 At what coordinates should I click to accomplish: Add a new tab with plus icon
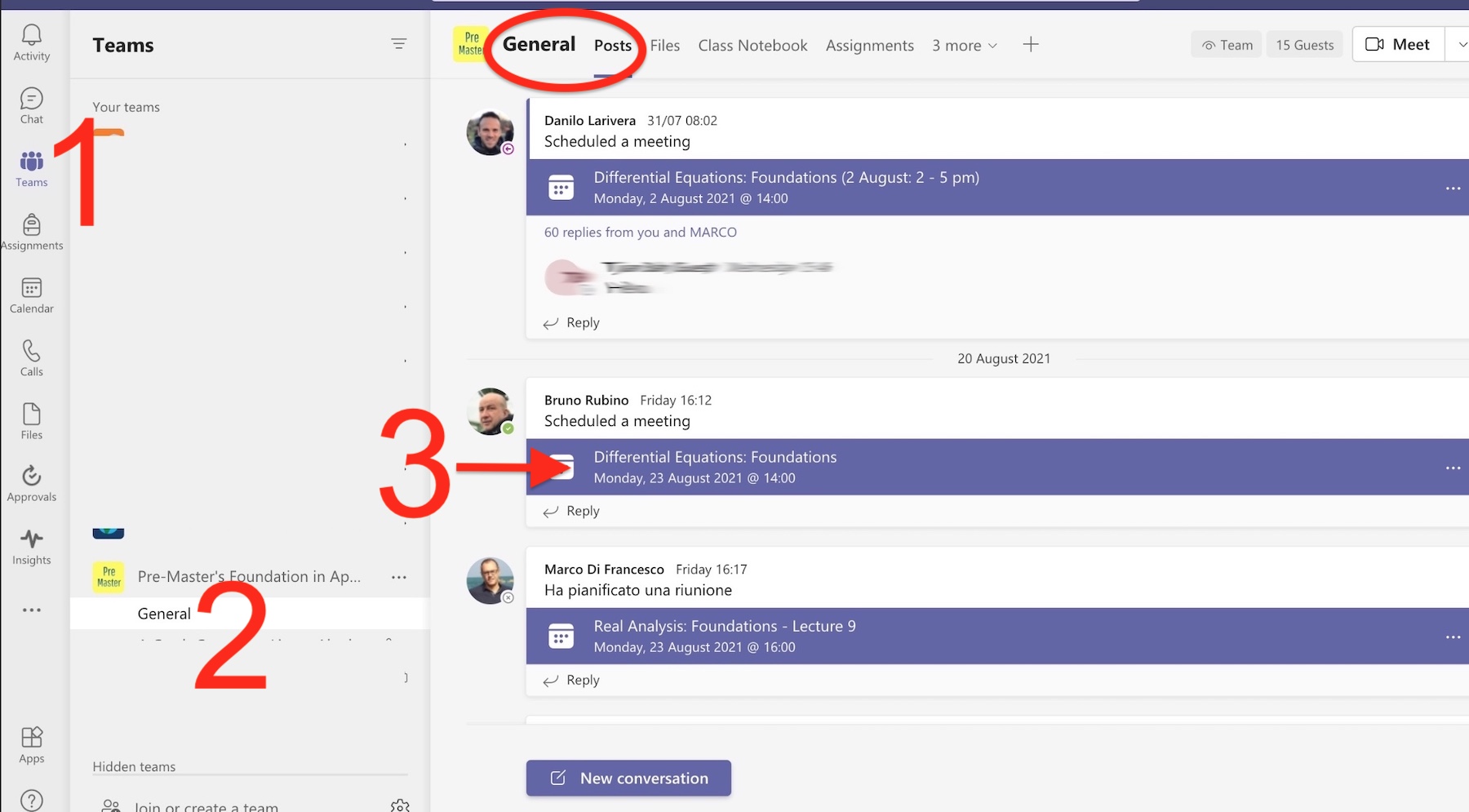pos(1031,45)
